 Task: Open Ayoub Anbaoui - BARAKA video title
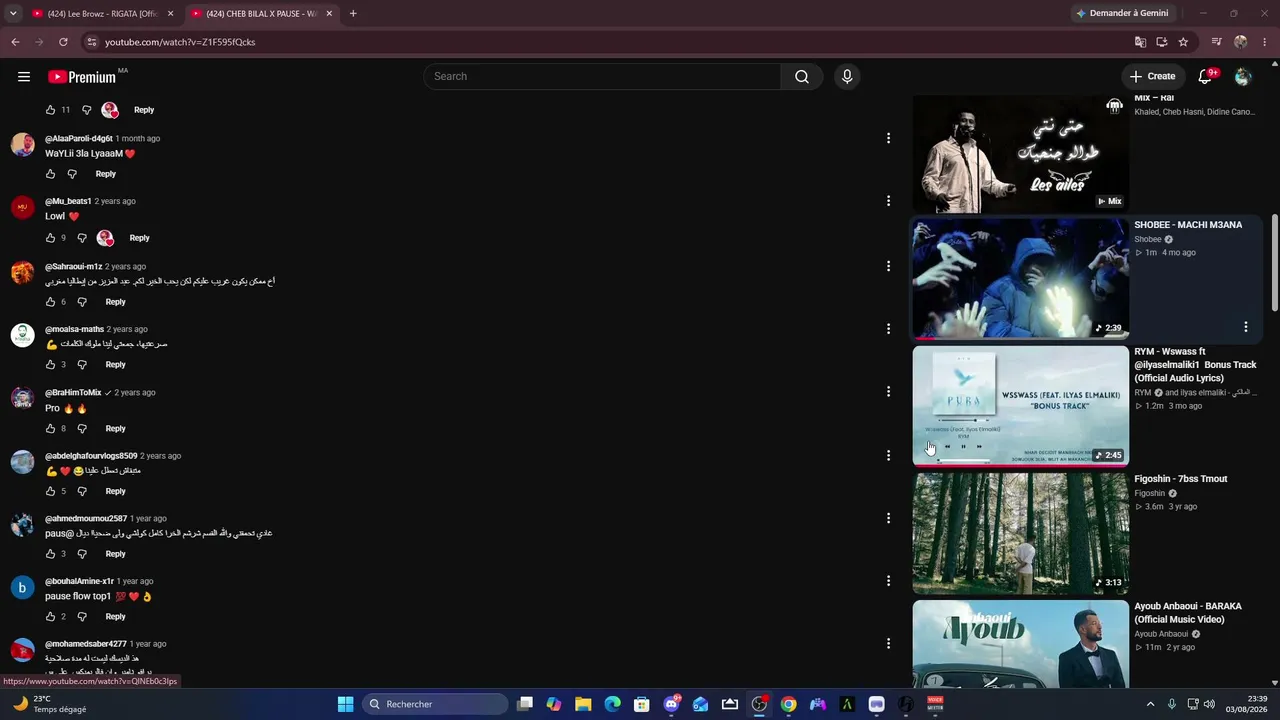pos(1188,613)
